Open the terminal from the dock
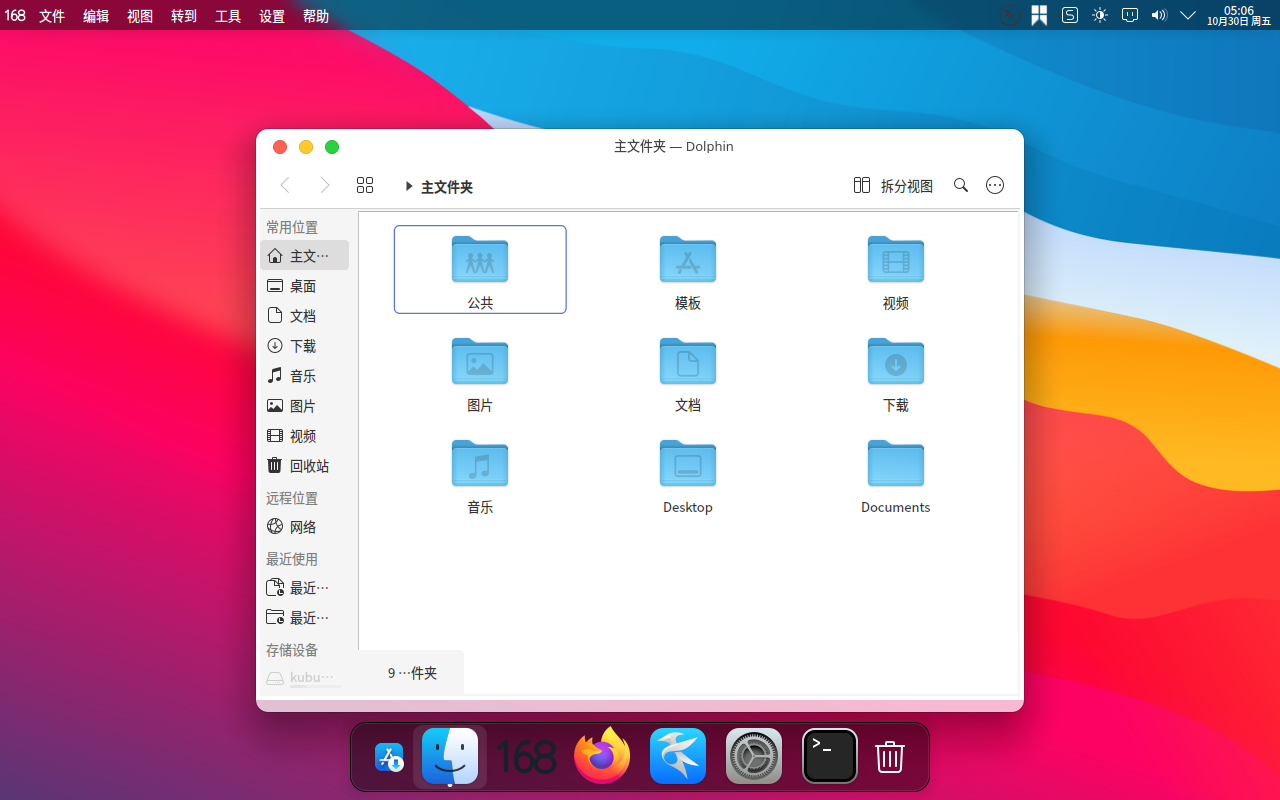This screenshot has height=800, width=1280. (830, 756)
